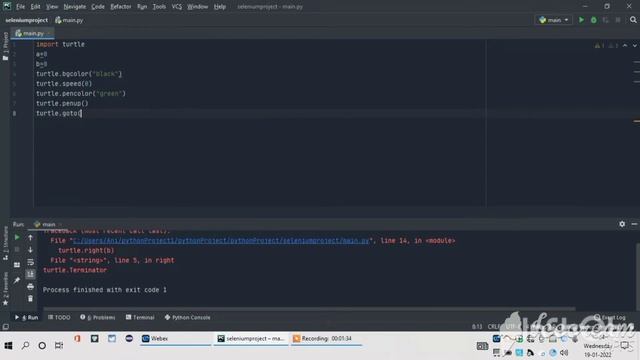The width and height of the screenshot is (640, 360).
Task: Open the Navigate menu
Action: 75,7
